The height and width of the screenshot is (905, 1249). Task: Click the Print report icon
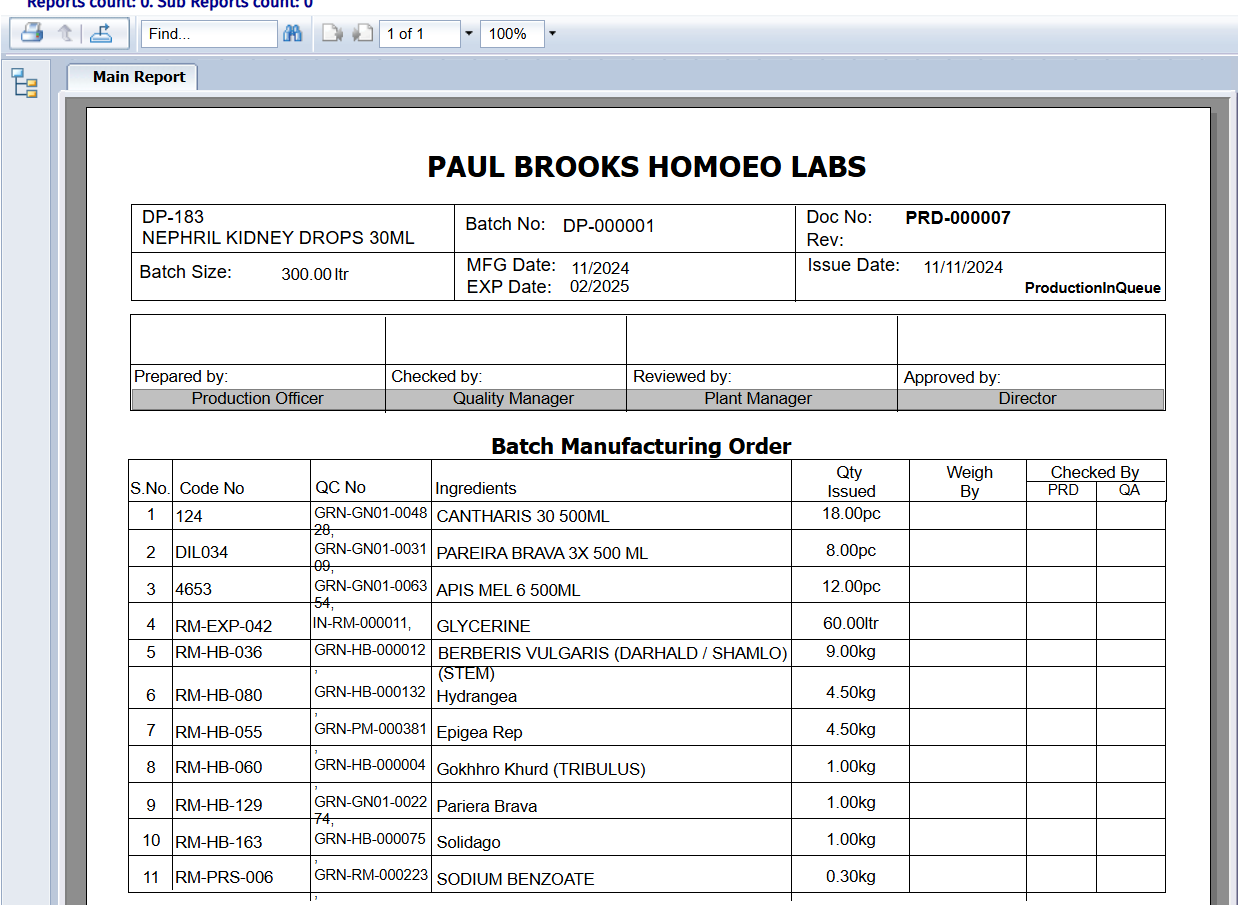(32, 33)
